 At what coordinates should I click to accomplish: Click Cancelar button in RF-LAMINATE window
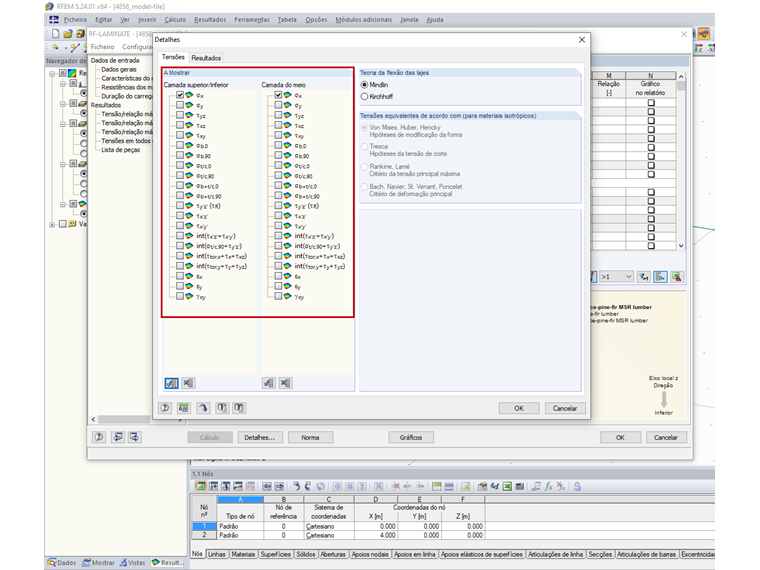[x=665, y=437]
